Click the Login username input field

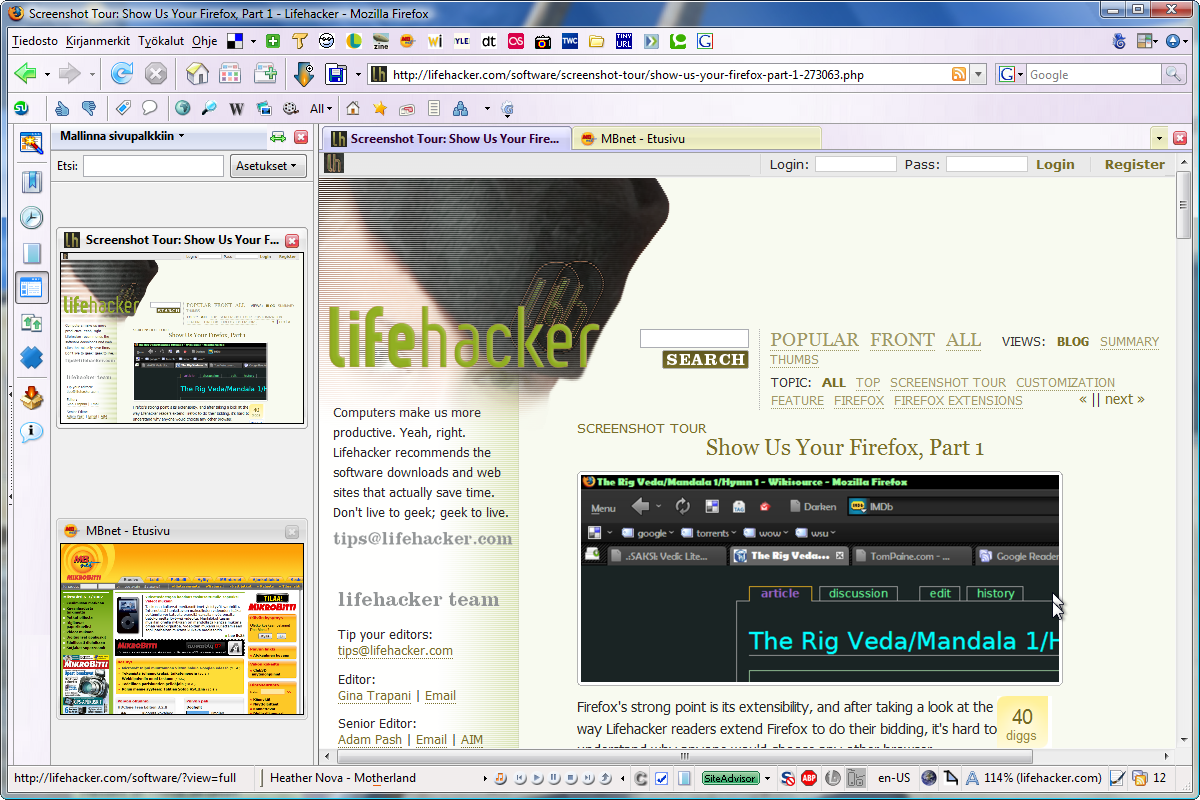point(856,165)
